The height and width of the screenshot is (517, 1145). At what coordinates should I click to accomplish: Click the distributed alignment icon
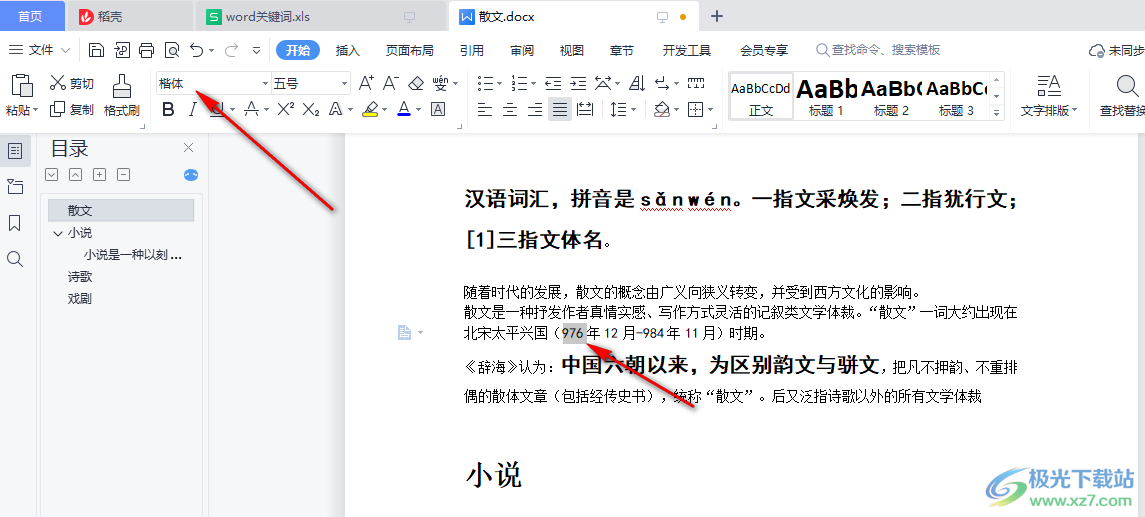point(585,110)
